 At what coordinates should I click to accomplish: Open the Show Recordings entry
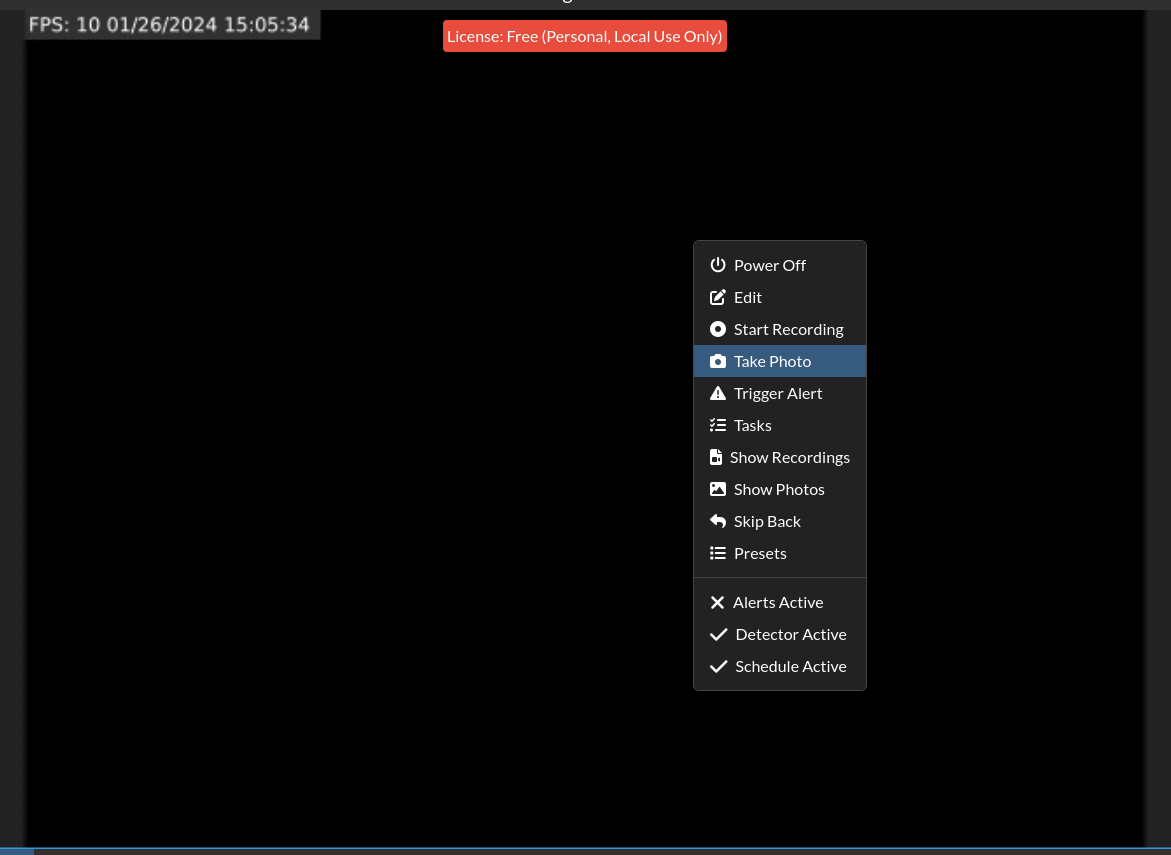[x=780, y=458]
